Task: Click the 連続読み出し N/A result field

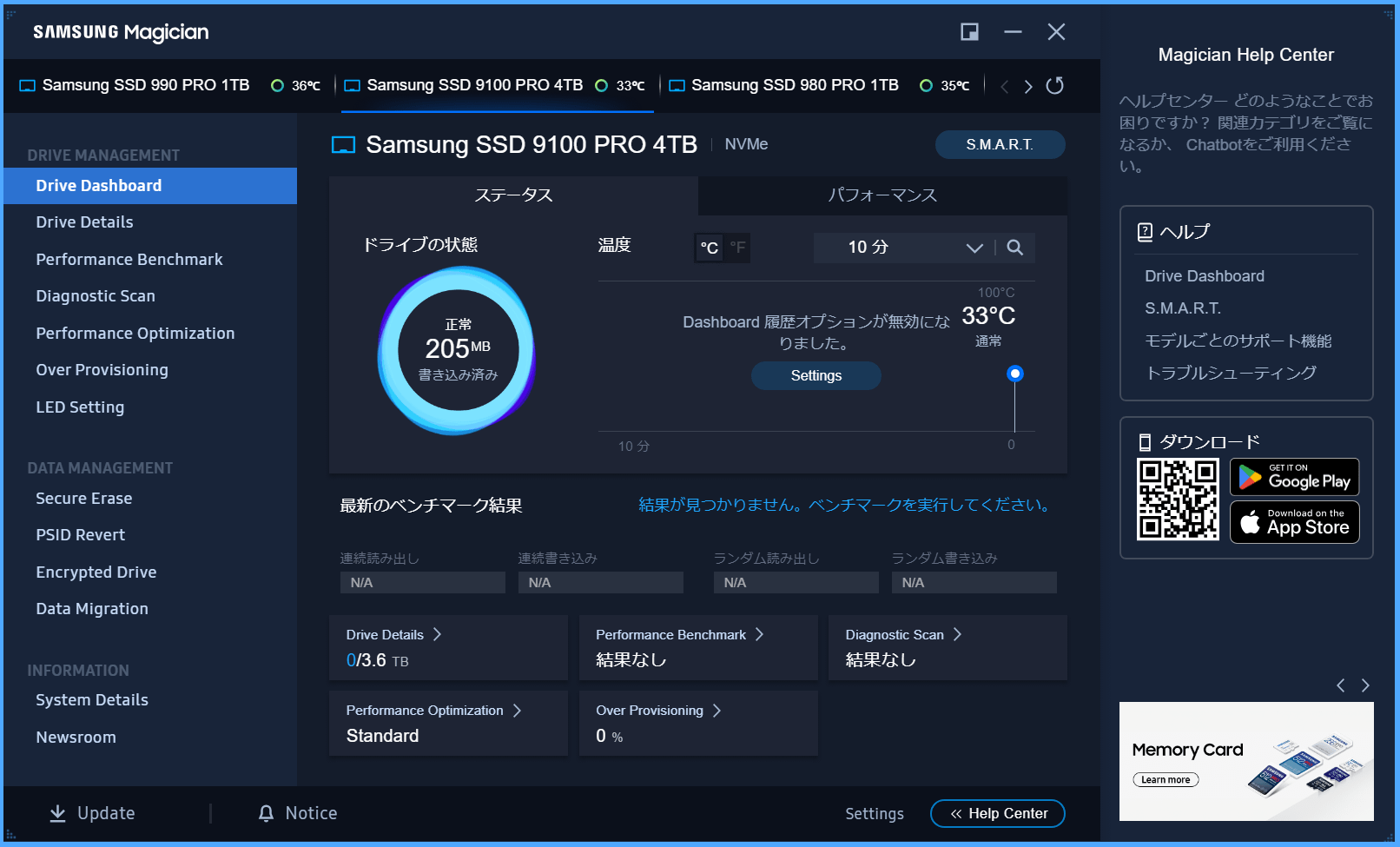Action: (x=423, y=583)
